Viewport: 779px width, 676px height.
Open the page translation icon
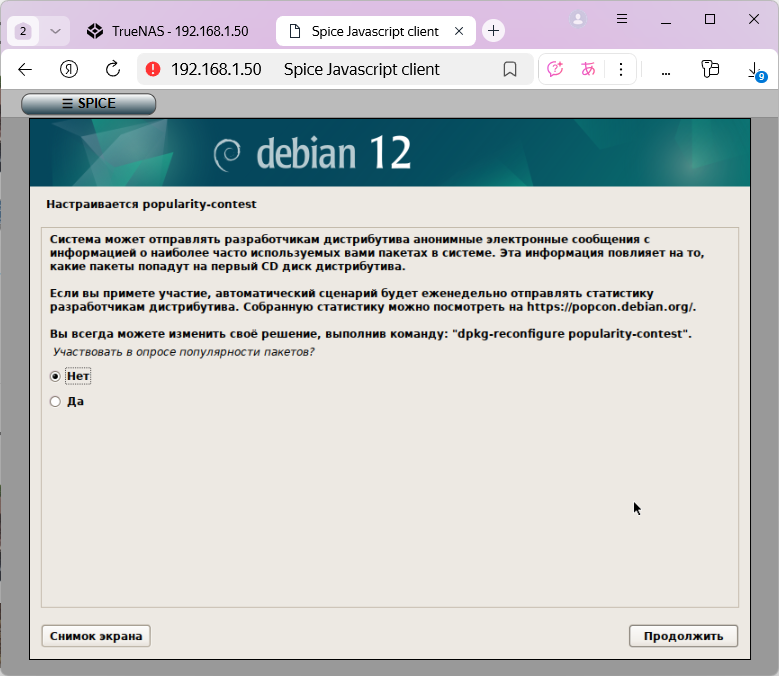pos(588,69)
